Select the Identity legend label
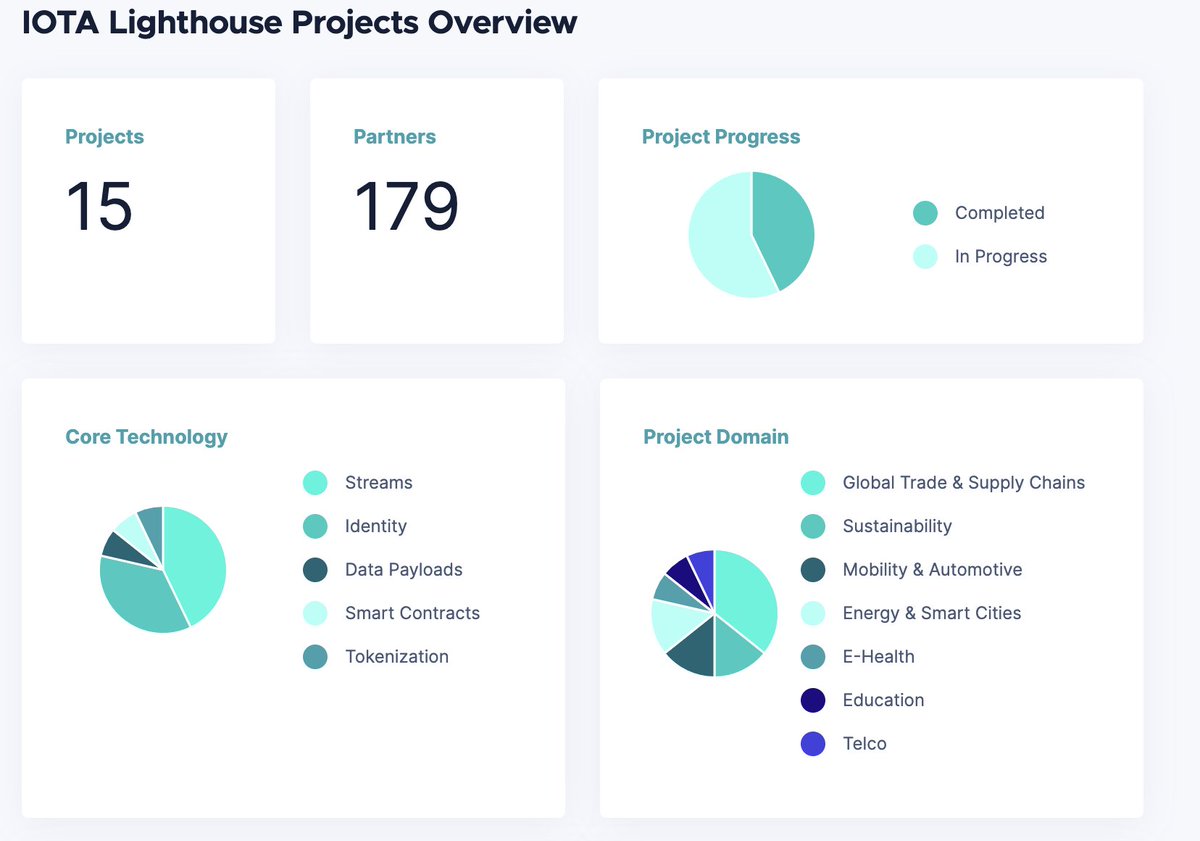The height and width of the screenshot is (841, 1200). (376, 526)
